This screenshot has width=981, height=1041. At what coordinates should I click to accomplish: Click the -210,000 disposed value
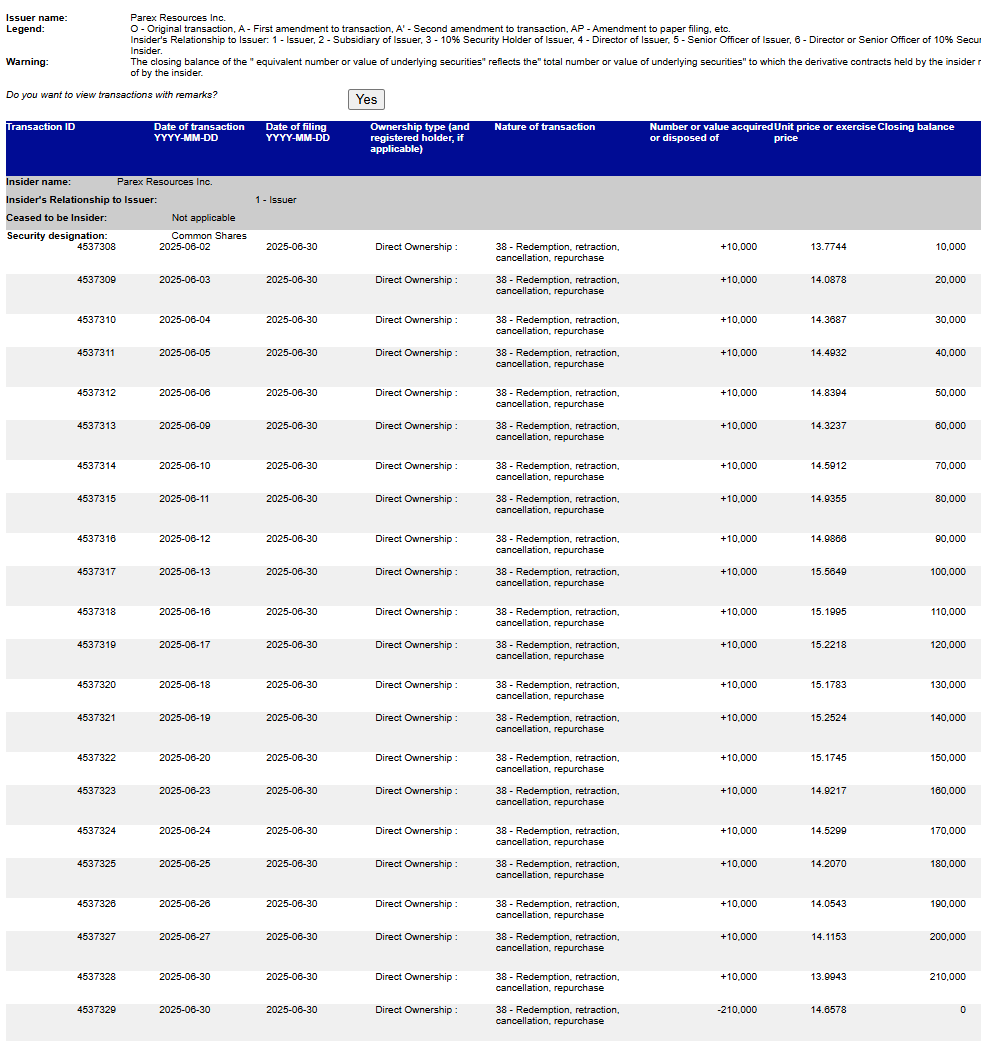737,1010
